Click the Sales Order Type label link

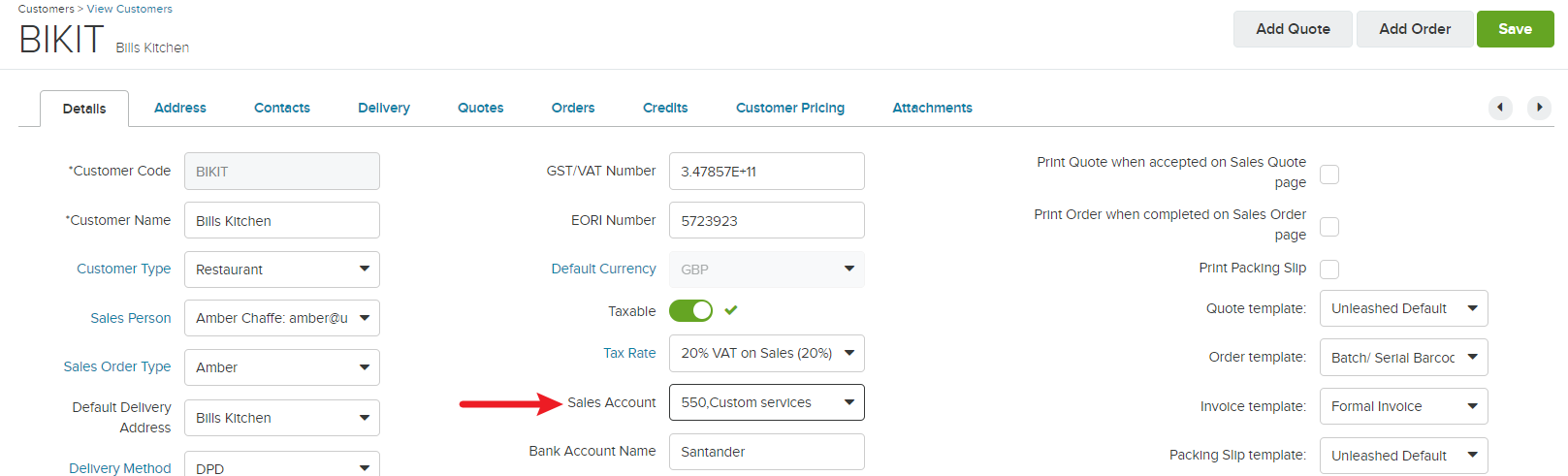(117, 366)
